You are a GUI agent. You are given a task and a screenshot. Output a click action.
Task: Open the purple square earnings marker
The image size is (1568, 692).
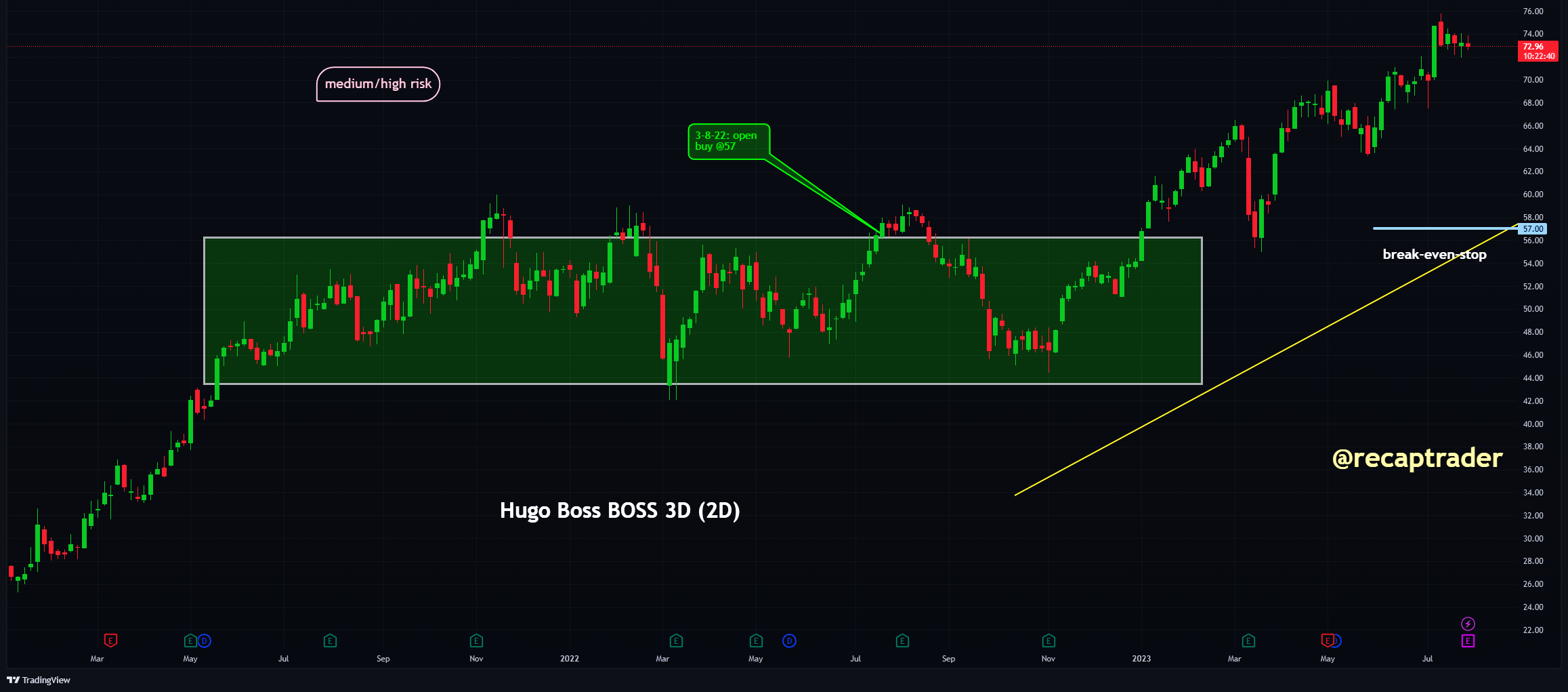[1468, 640]
